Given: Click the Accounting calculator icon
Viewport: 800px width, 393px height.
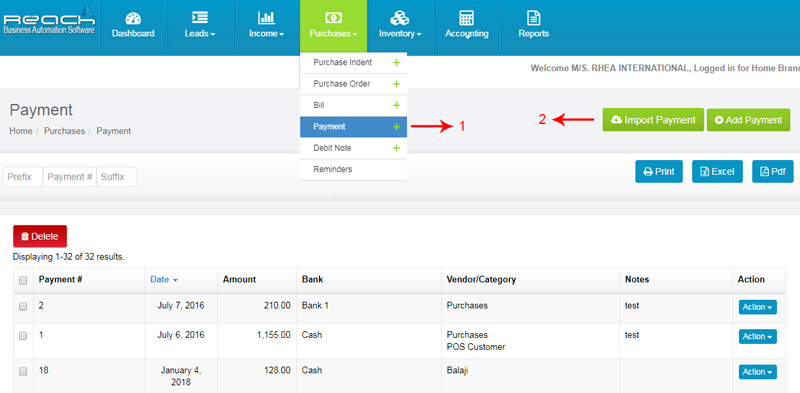Looking at the screenshot, I should point(466,18).
